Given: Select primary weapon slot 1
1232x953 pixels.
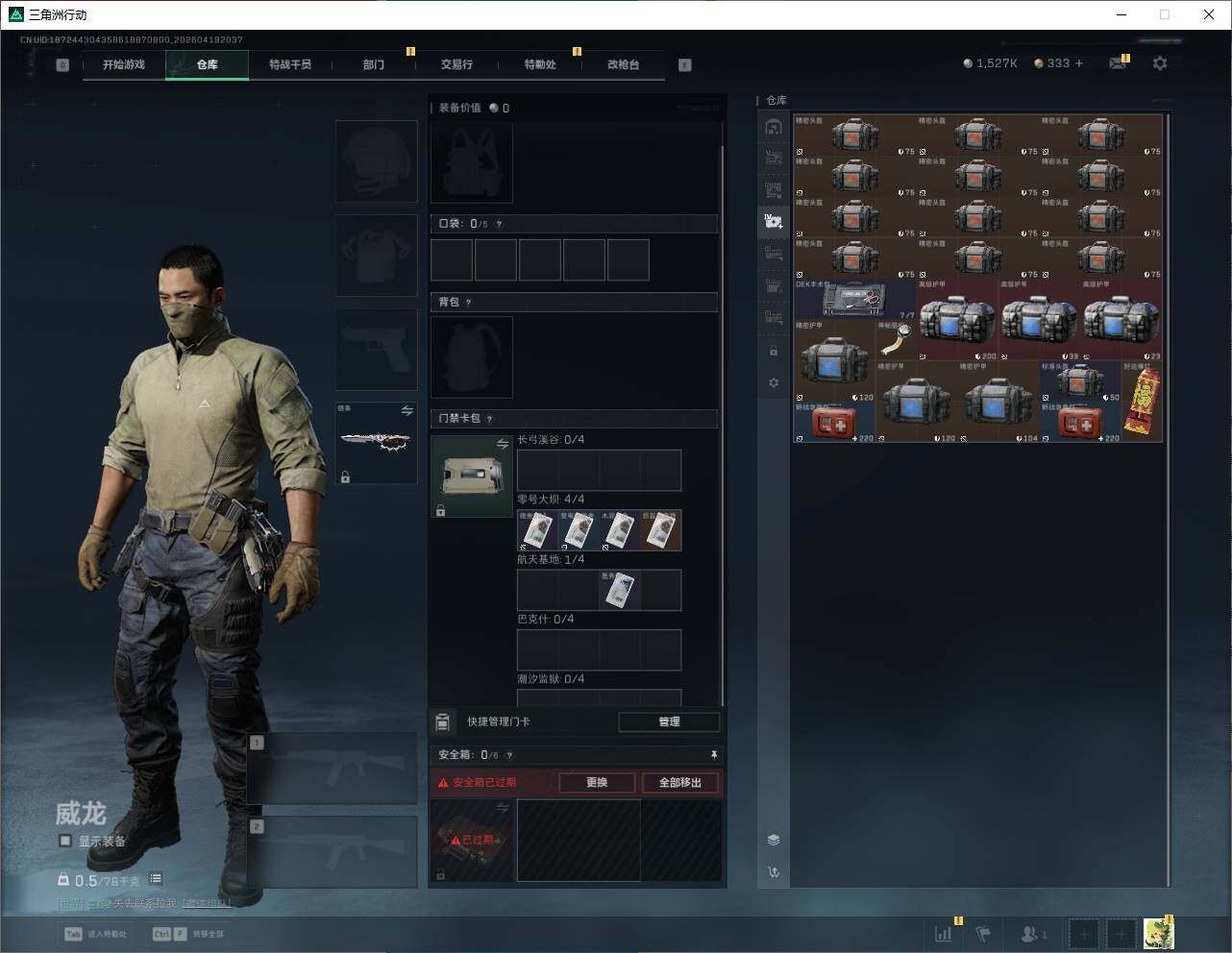Looking at the screenshot, I should click(333, 769).
